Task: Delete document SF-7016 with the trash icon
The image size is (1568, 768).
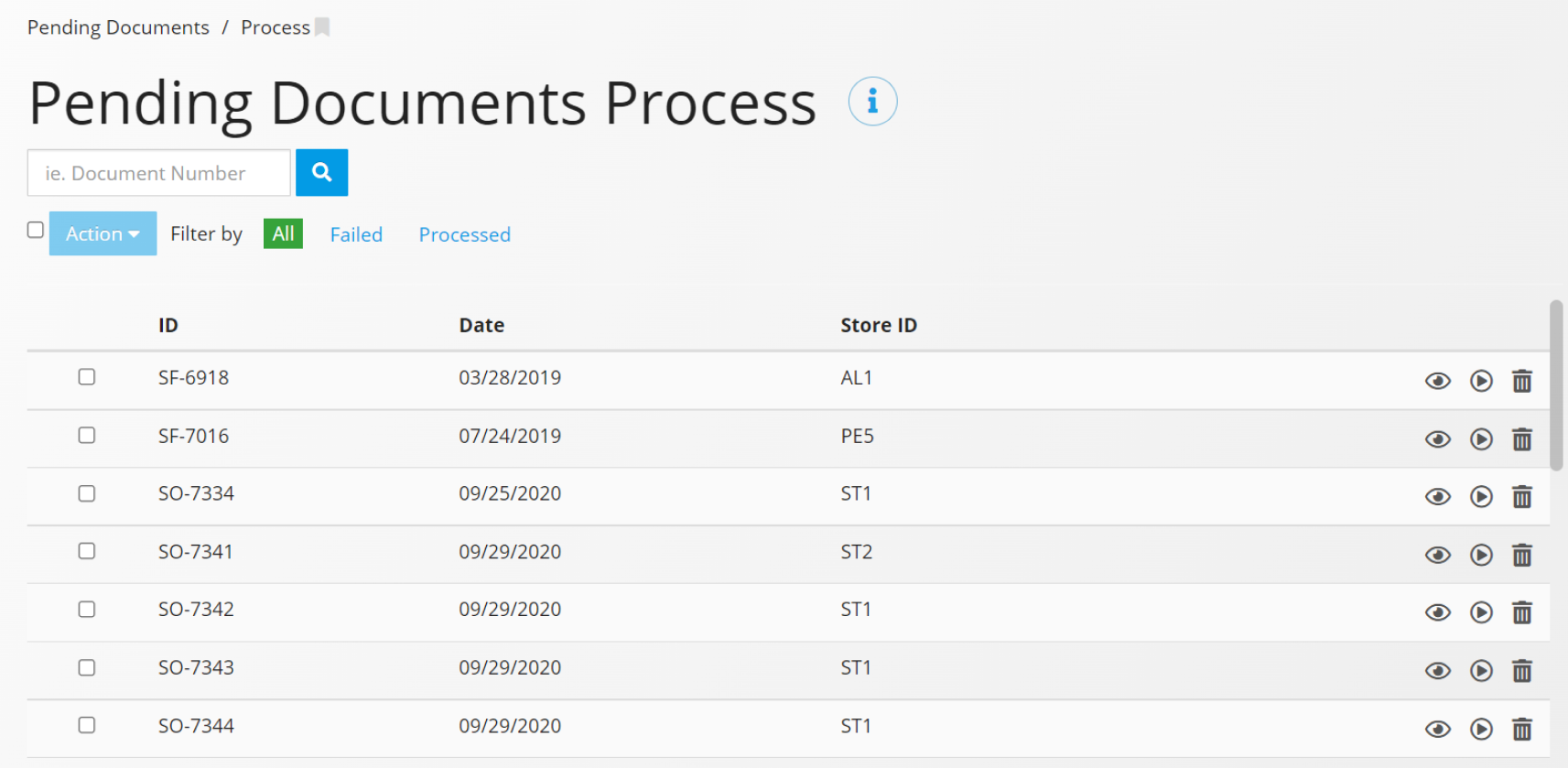Action: click(x=1522, y=438)
